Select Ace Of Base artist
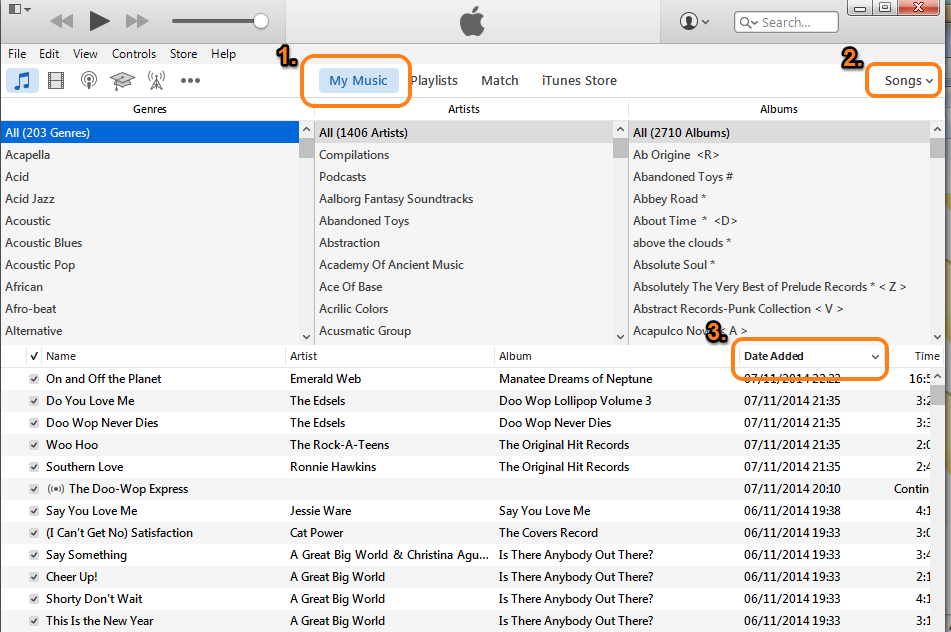Screen dimensions: 951x632 pos(464,287)
